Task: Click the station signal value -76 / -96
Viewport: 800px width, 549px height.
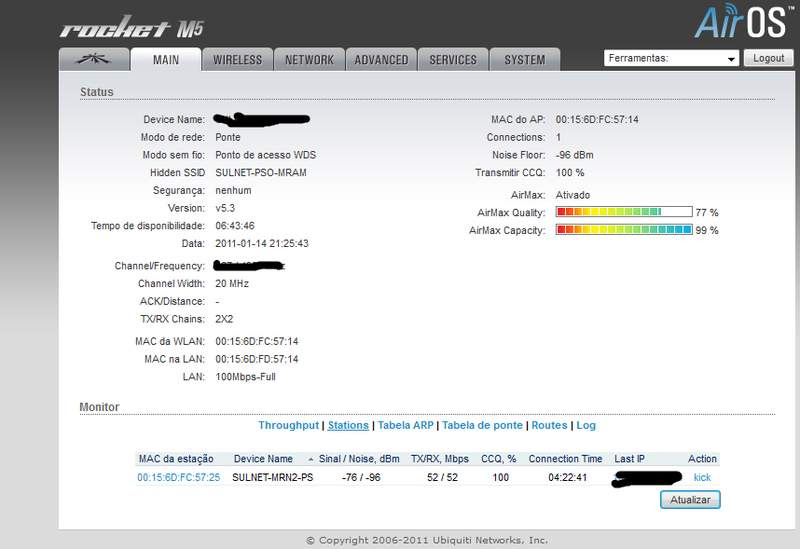Action: pyautogui.click(x=361, y=478)
